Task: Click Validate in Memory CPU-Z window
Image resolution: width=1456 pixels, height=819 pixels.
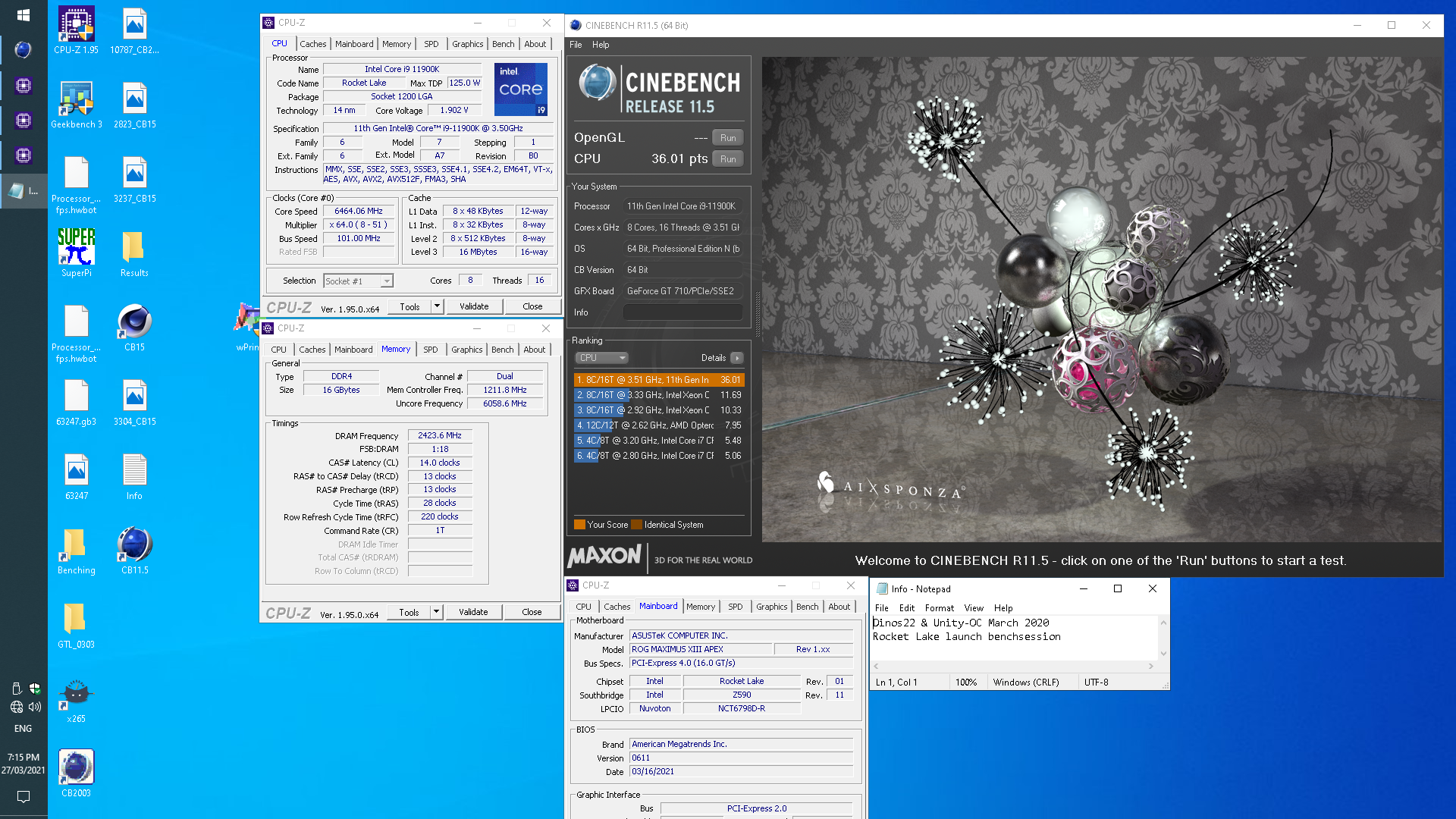Action: pyautogui.click(x=473, y=612)
